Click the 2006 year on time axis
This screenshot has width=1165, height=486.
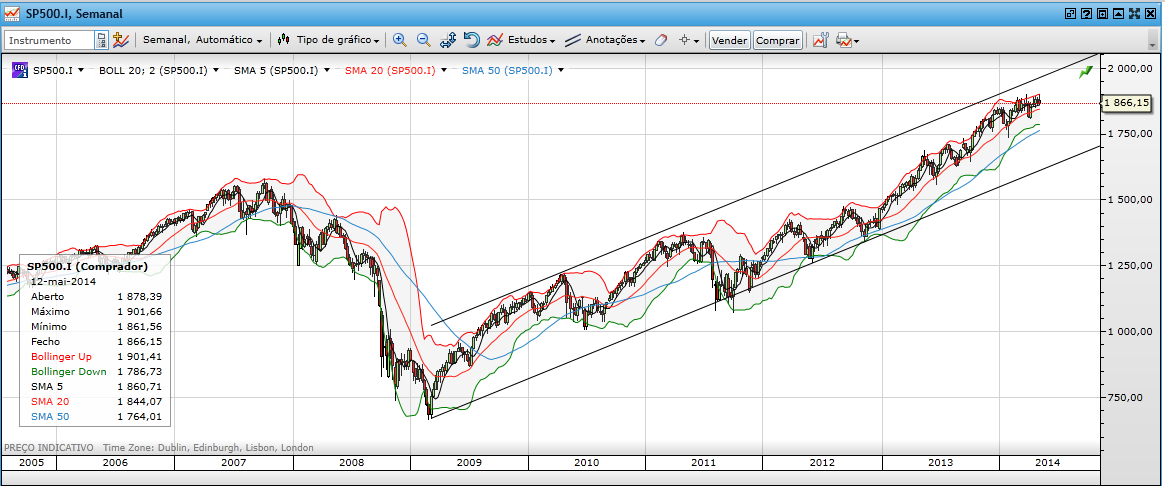[116, 462]
